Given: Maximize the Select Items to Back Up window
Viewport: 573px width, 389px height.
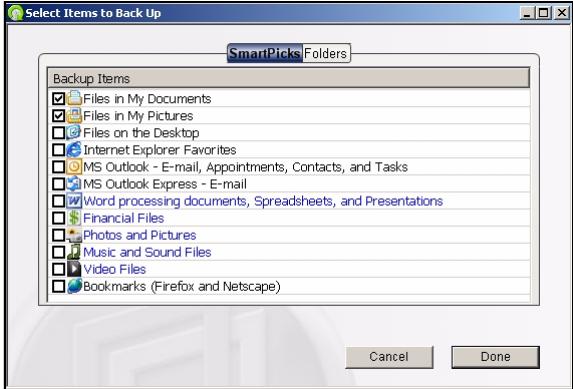Looking at the screenshot, I should pos(544,13).
